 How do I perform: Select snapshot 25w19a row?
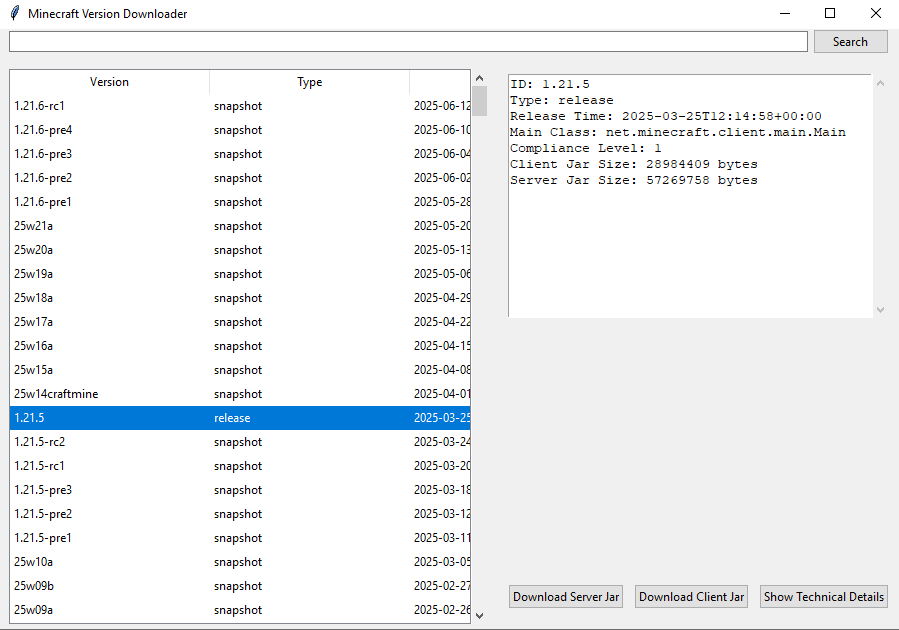click(240, 274)
